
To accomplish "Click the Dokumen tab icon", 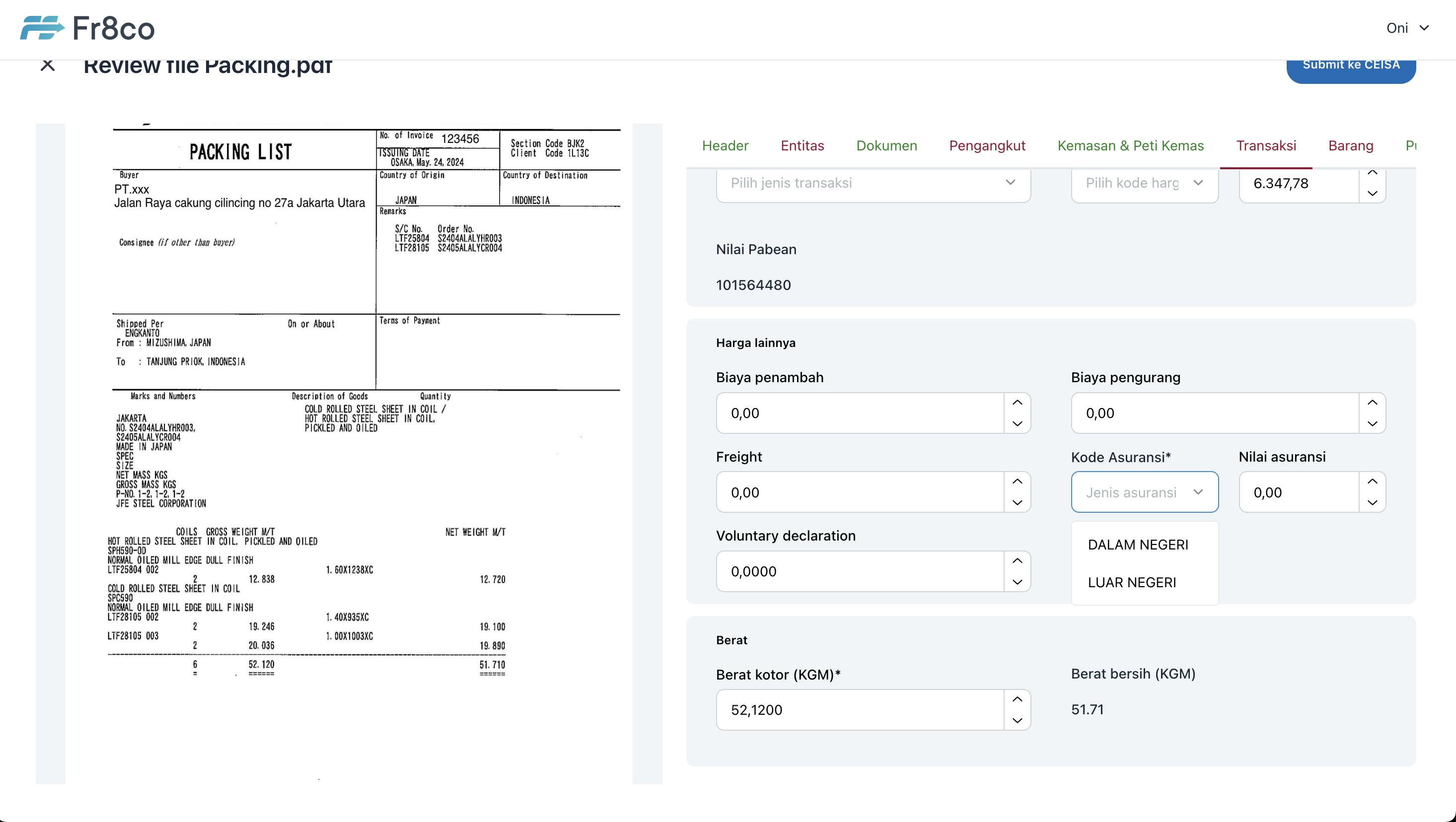I will 887,145.
